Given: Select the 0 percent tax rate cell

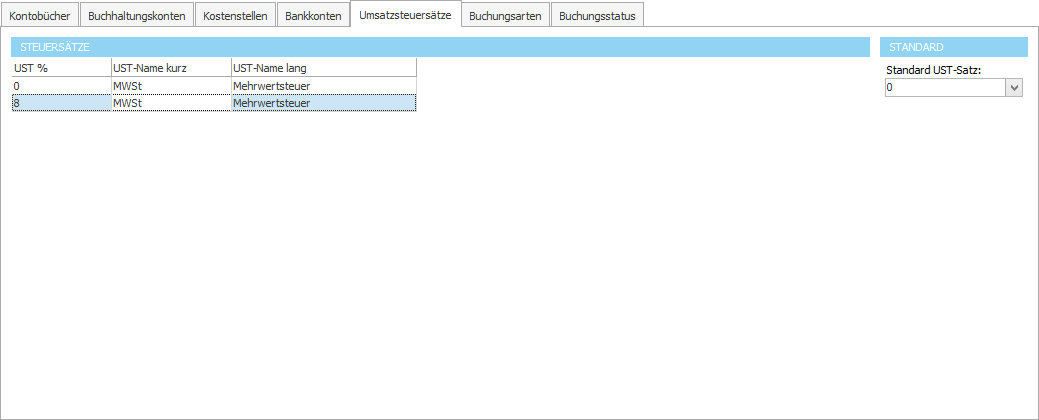Looking at the screenshot, I should pos(60,86).
